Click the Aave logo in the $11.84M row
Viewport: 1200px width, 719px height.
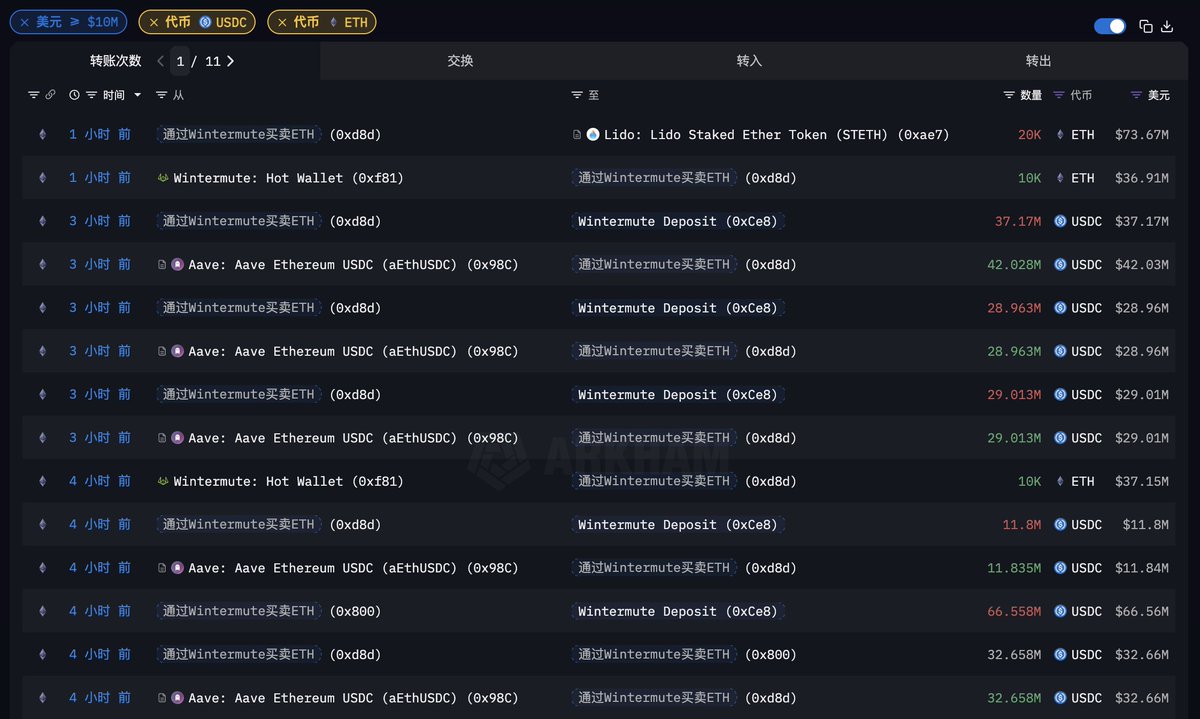pyautogui.click(x=178, y=568)
